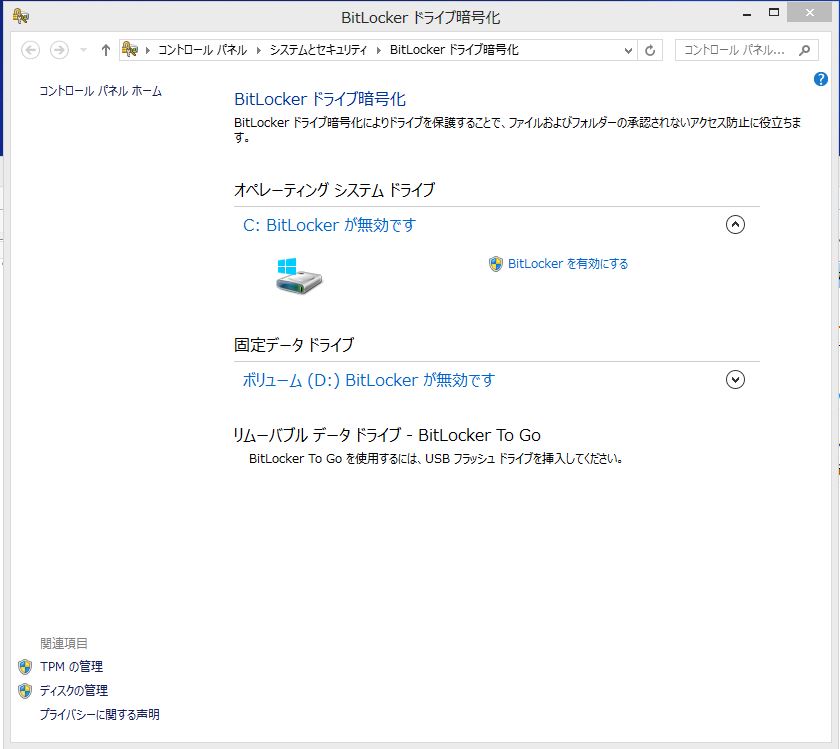Expand arrow after コントロール パネル breadcrumb
The image size is (840, 749).
[258, 50]
